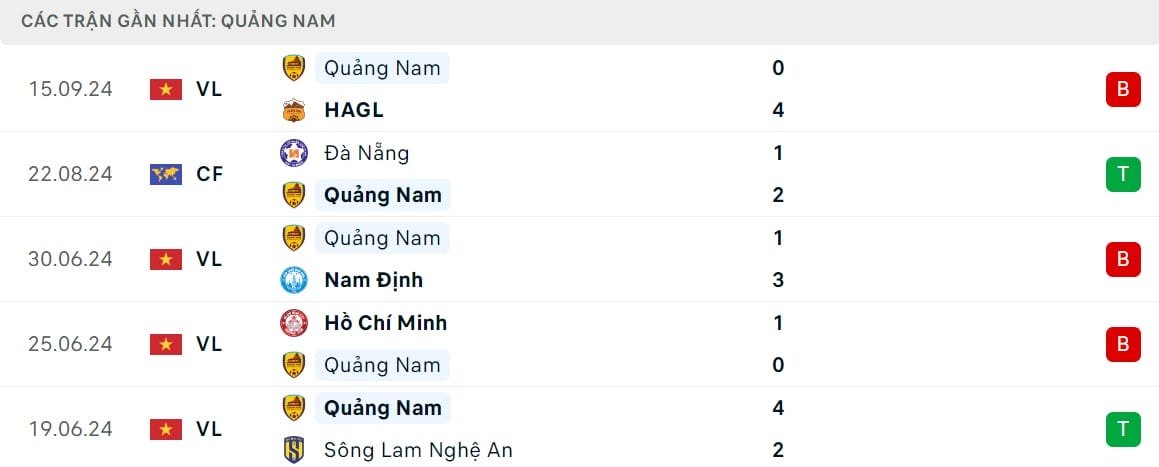Open the Sông Lam Nghệ An team link
Image resolution: width=1159 pixels, height=467 pixels.
click(418, 450)
